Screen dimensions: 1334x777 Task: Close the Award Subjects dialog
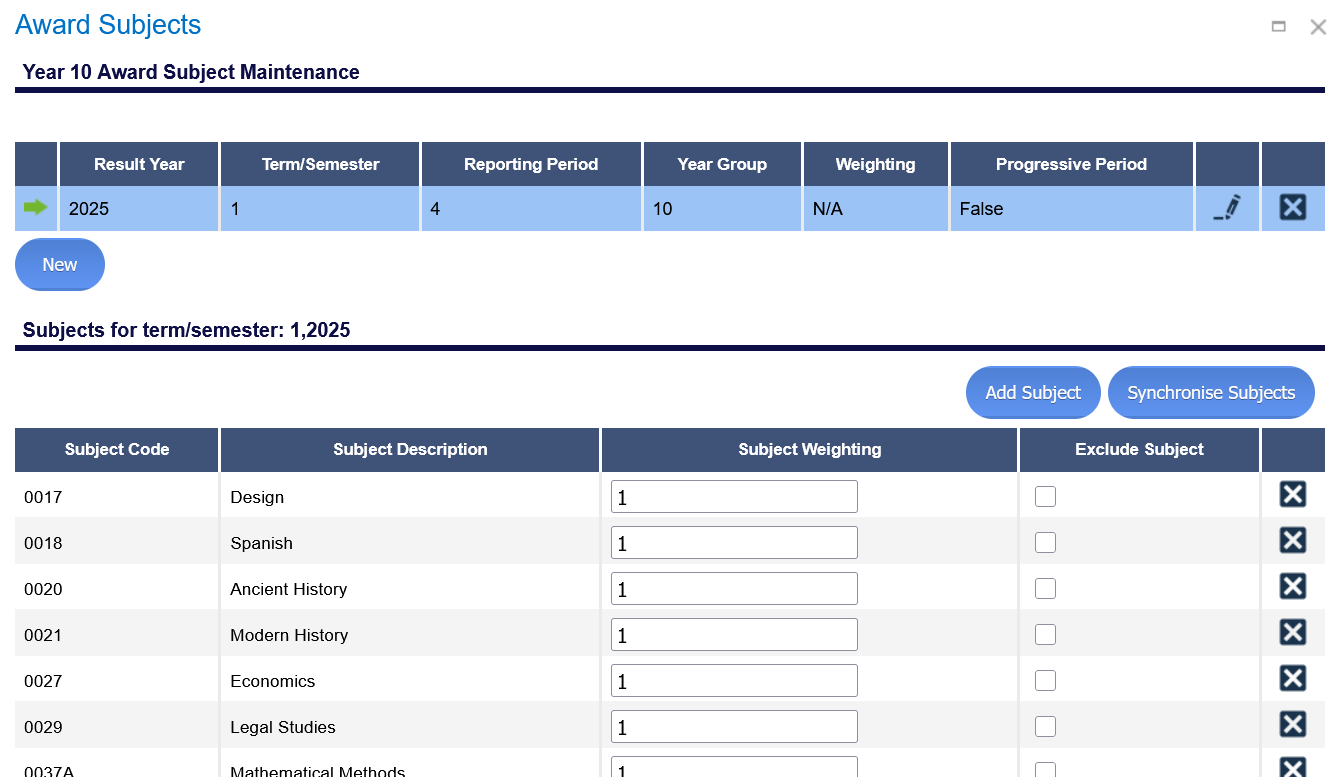pyautogui.click(x=1318, y=27)
